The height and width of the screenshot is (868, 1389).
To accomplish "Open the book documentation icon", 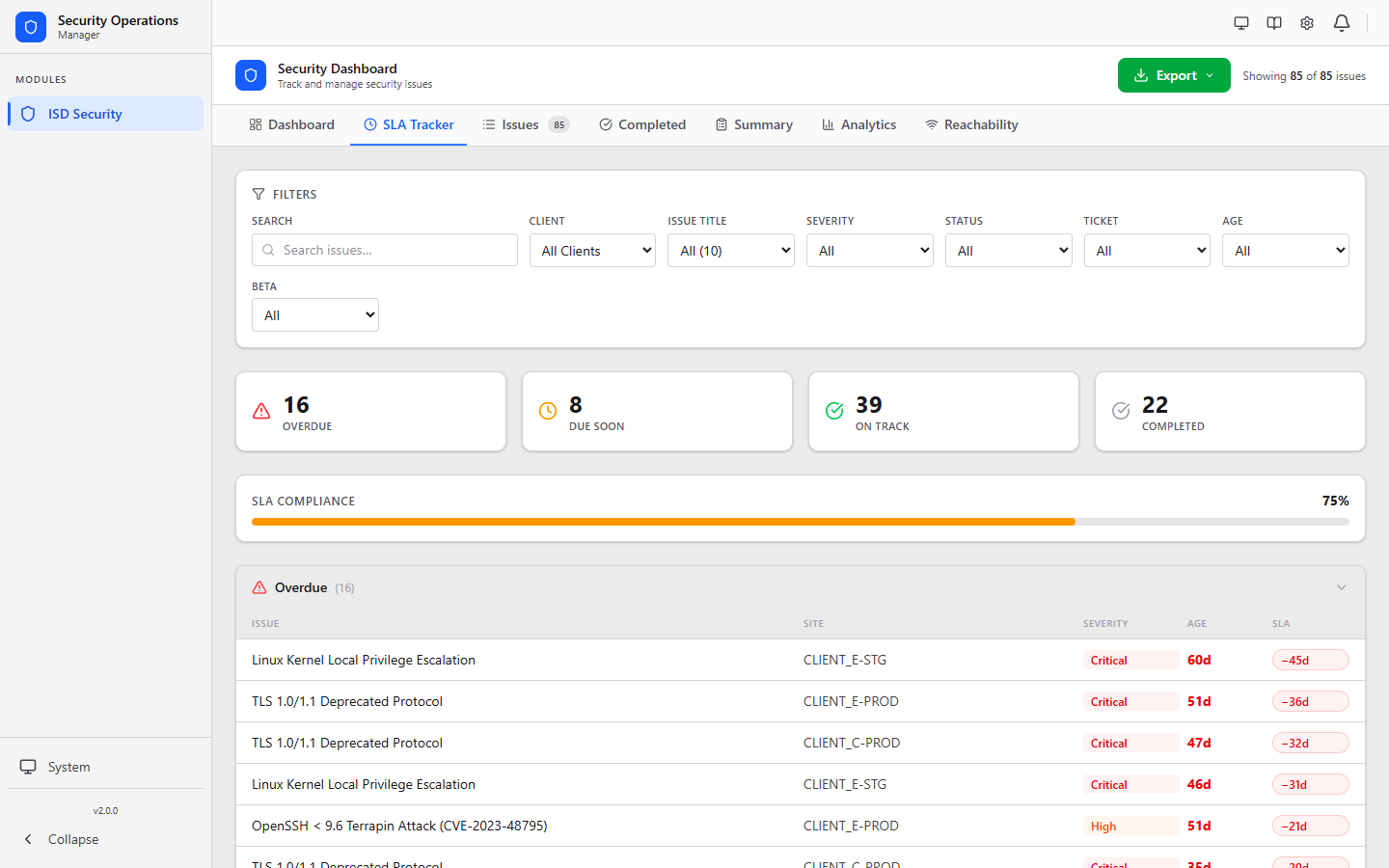I will point(1274,23).
